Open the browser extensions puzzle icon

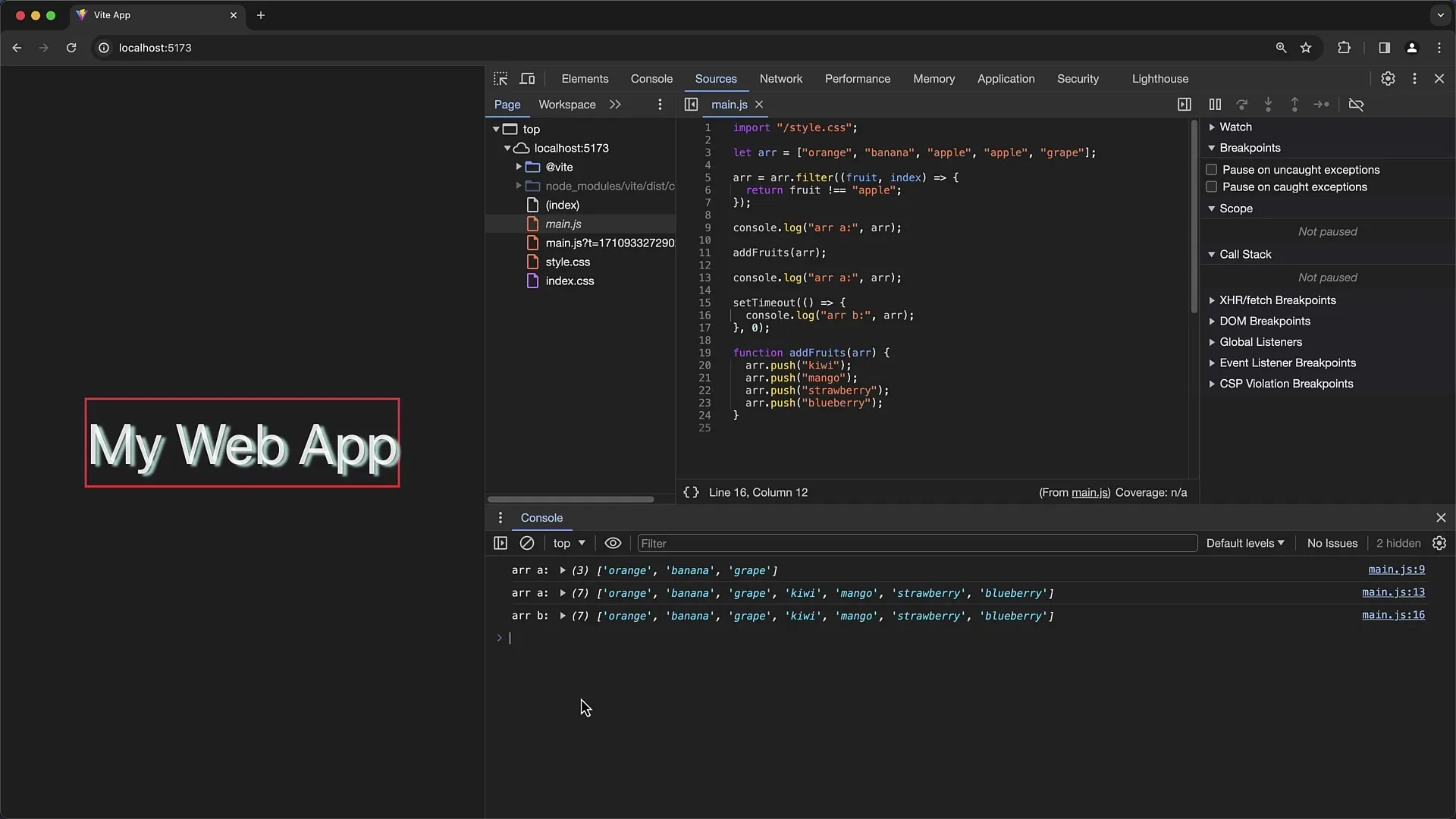pos(1344,48)
